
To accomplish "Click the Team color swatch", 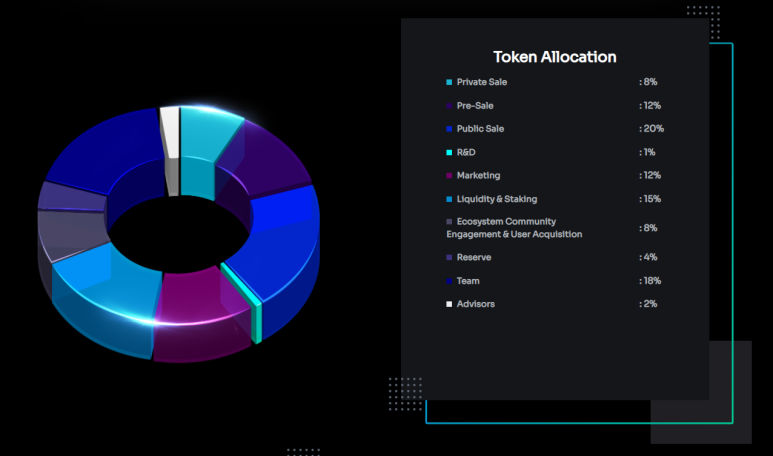I will [x=449, y=281].
